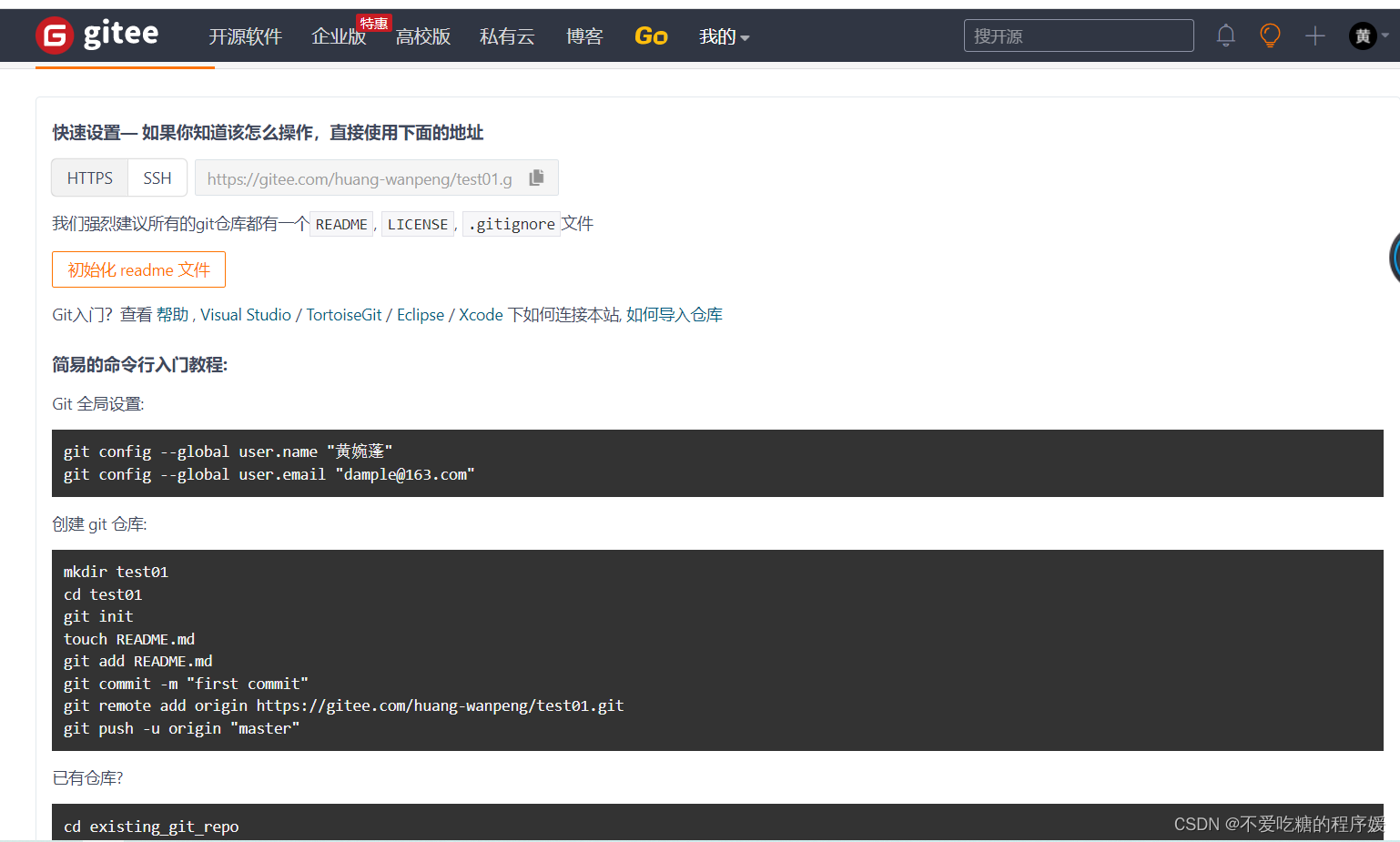Click the git init command line
The width and height of the screenshot is (1400, 842).
[98, 616]
